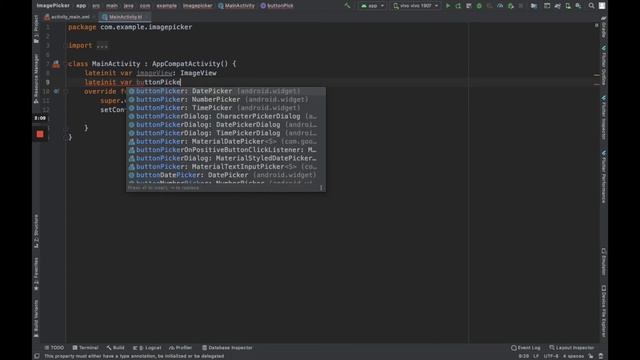
Task: Open the Device File Explorer side tab
Action: tap(604, 311)
